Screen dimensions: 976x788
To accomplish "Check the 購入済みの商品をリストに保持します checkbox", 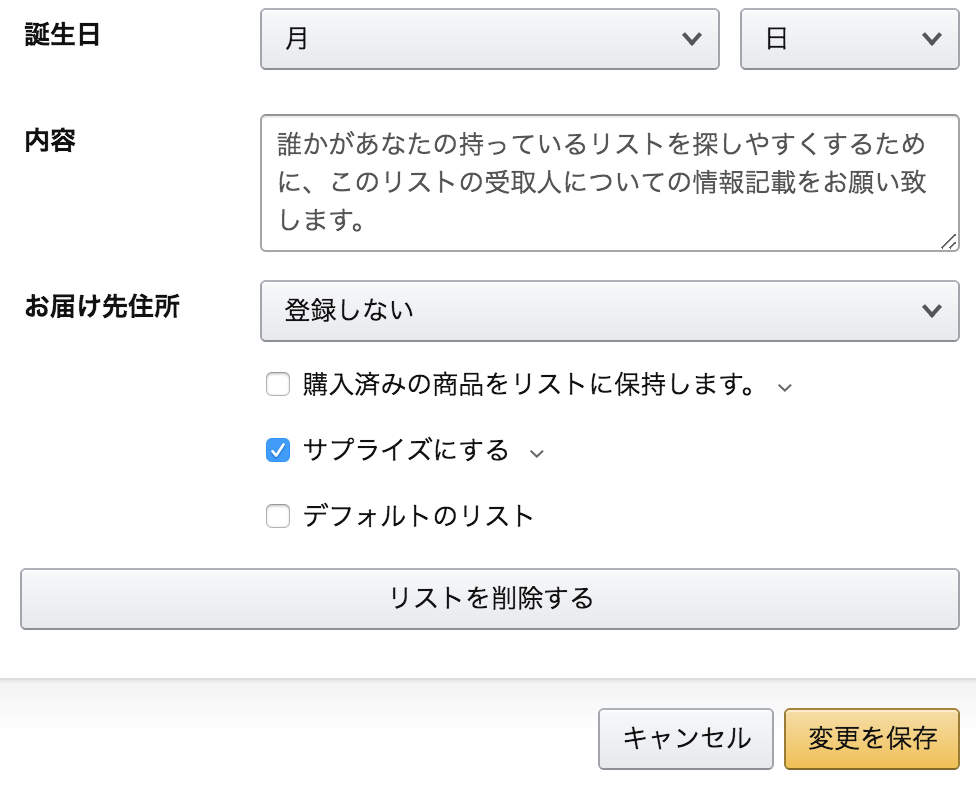I will tap(278, 384).
